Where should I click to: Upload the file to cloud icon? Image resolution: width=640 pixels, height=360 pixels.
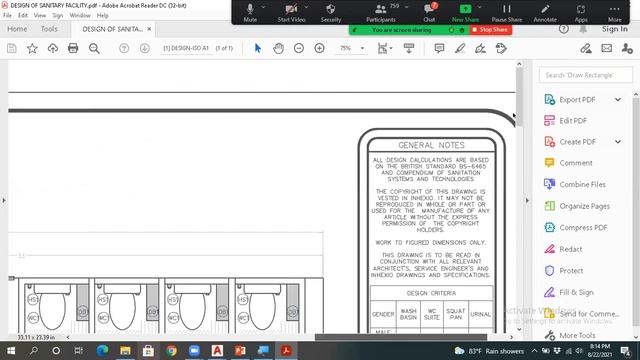tap(53, 49)
